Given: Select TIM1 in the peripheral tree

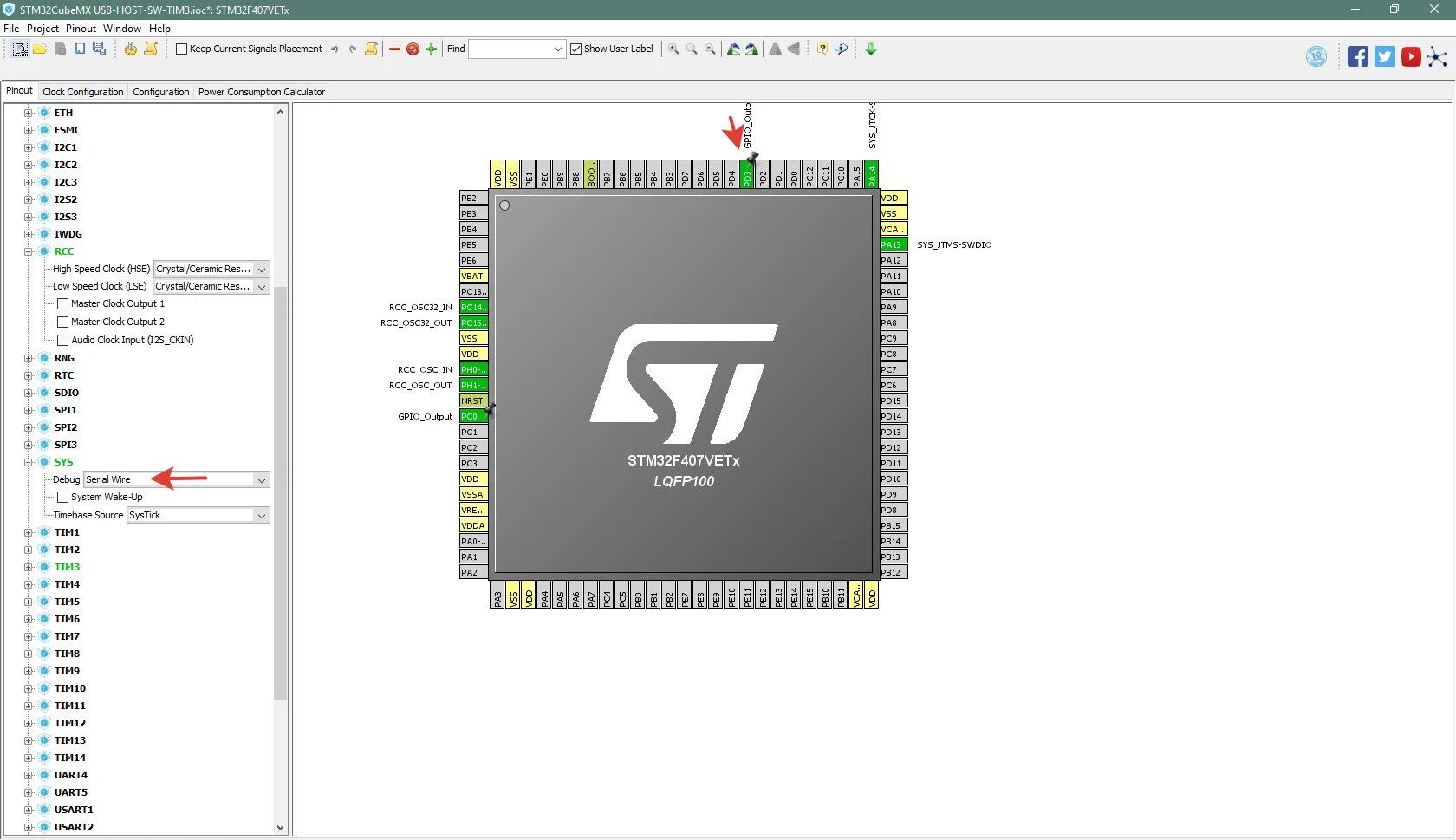Looking at the screenshot, I should tap(67, 533).
